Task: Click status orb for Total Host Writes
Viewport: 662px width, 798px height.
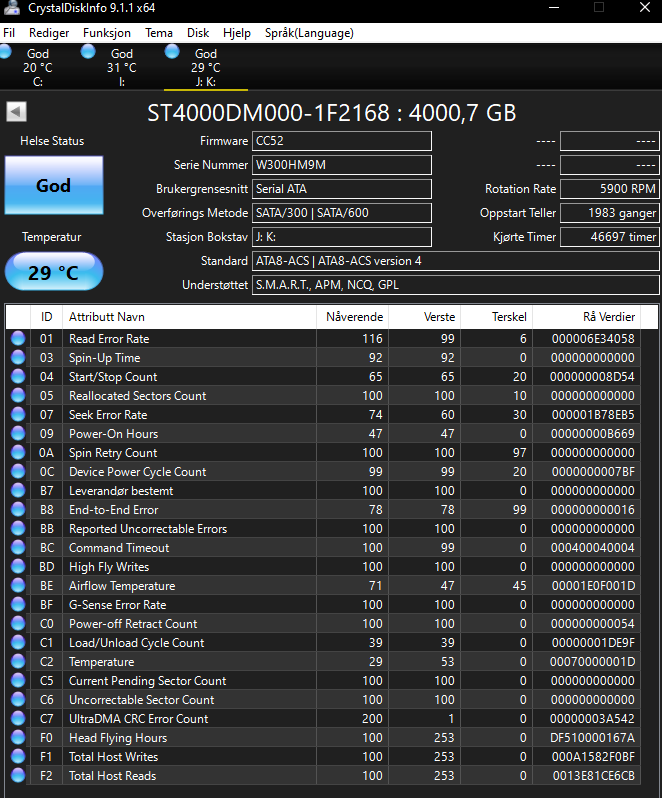Action: click(18, 756)
